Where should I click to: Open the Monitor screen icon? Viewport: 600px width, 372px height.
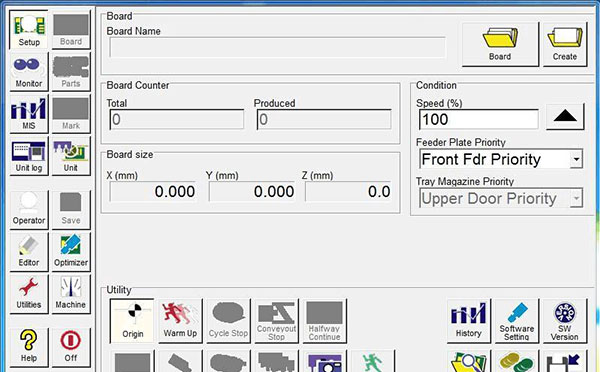29,72
